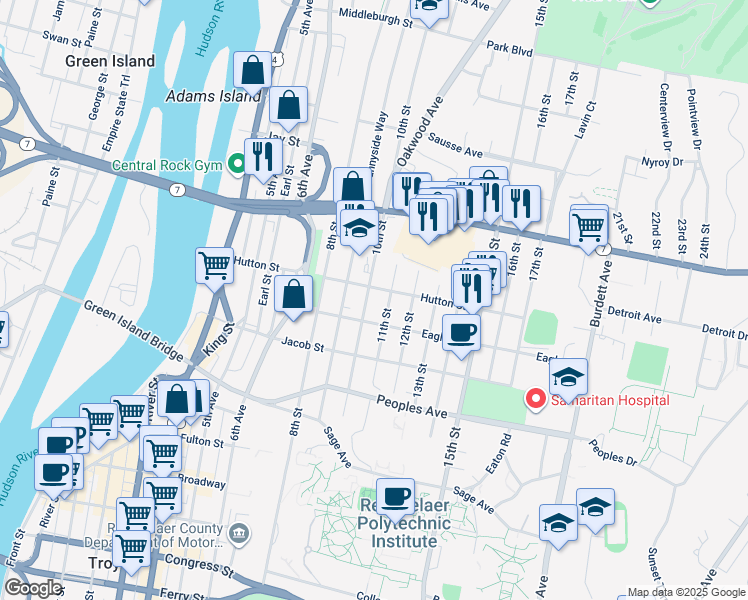The height and width of the screenshot is (600, 748).
Task: Select the shopping cart marker near Congress St
Action: (131, 551)
